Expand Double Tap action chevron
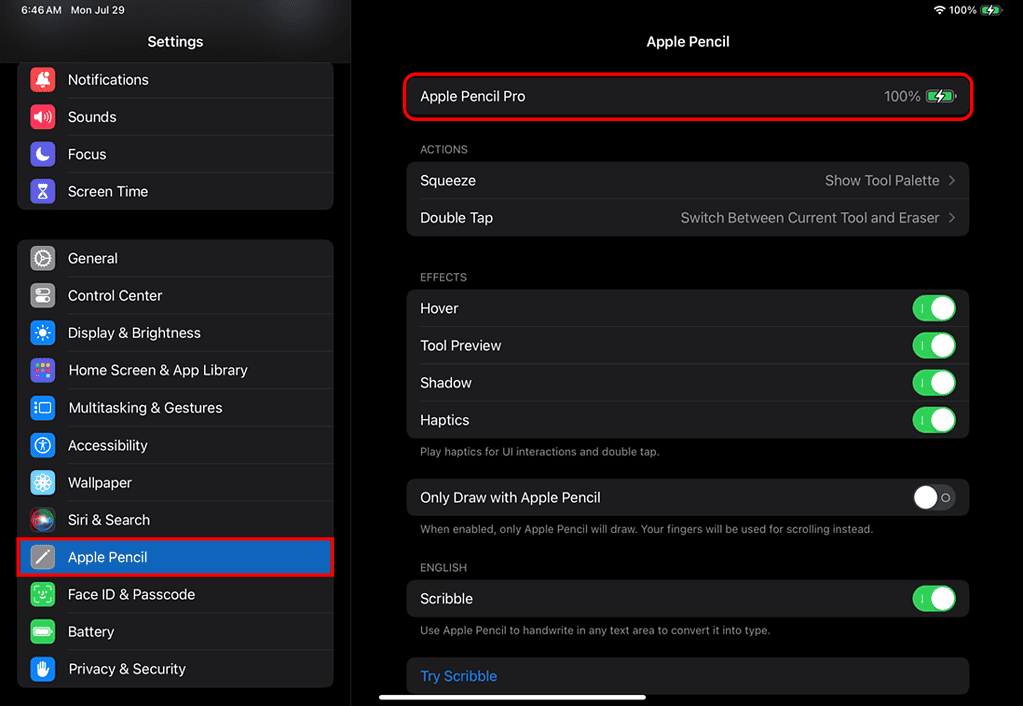 point(951,218)
